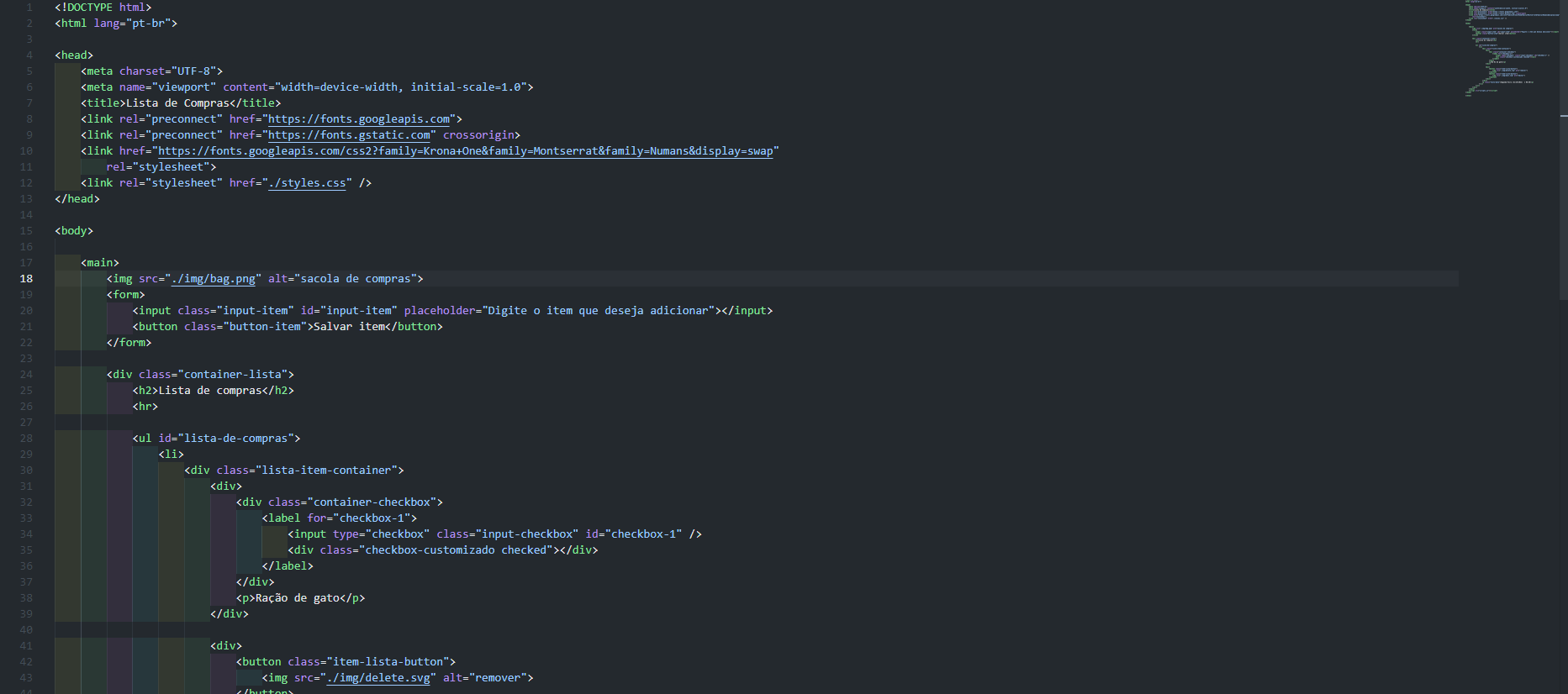Click the label for="checkbox-1" line

pos(340,518)
